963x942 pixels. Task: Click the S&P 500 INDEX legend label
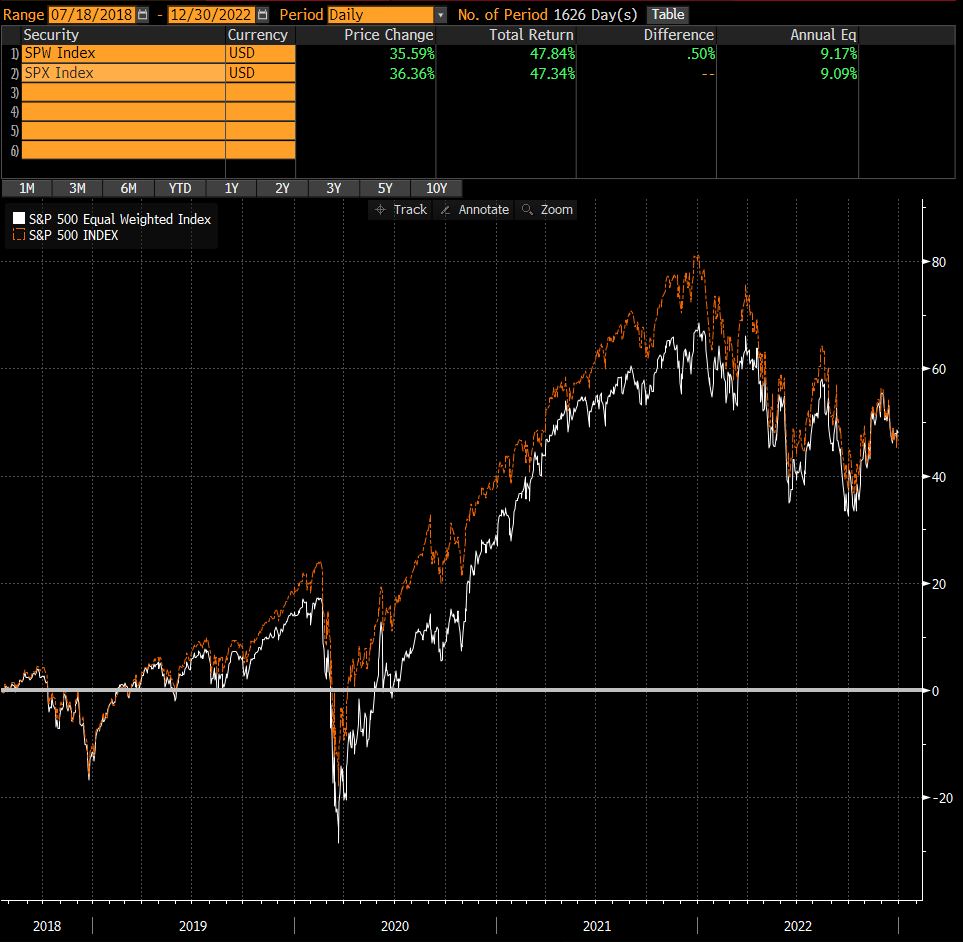click(x=73, y=235)
